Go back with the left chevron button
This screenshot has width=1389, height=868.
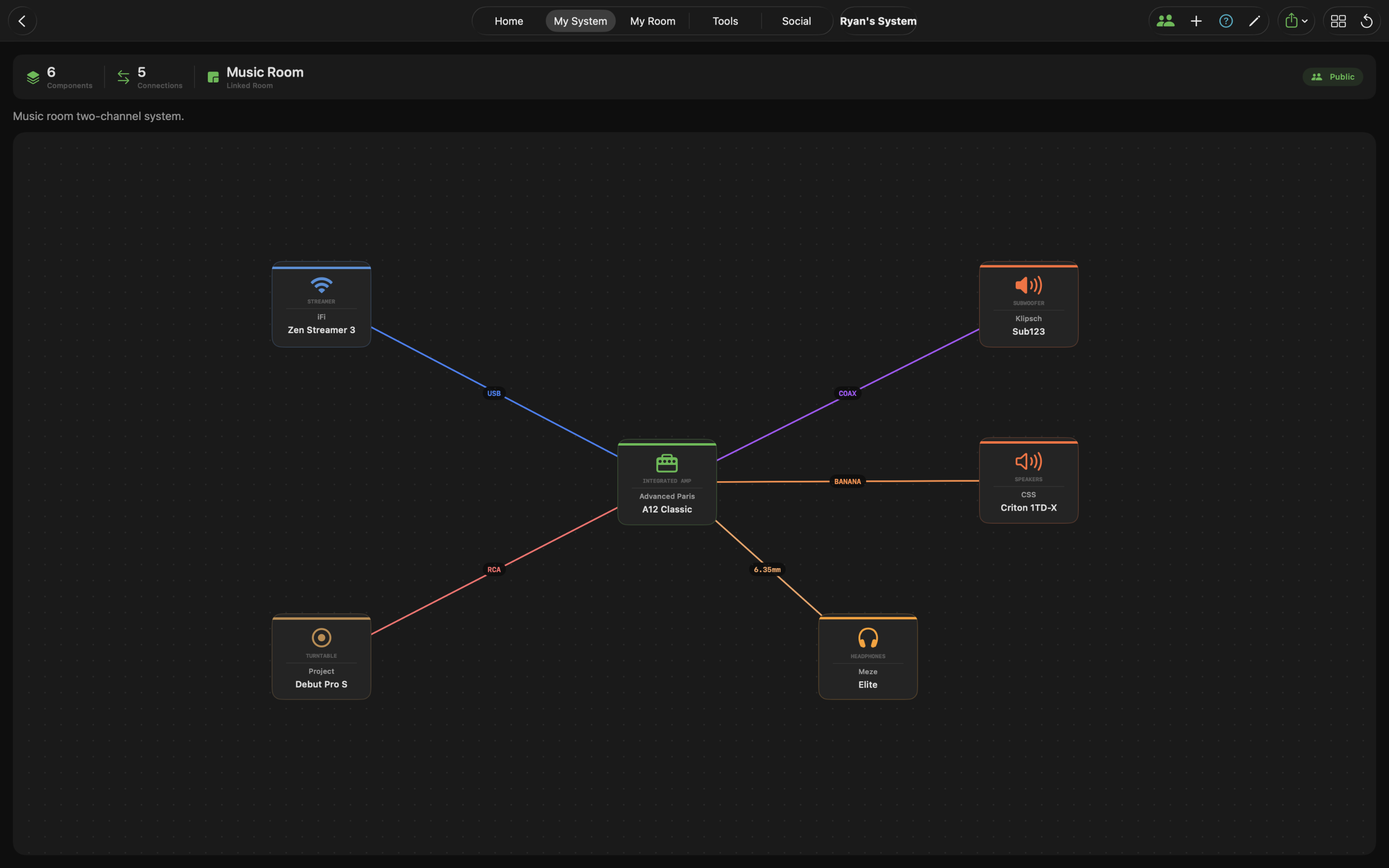(x=22, y=21)
